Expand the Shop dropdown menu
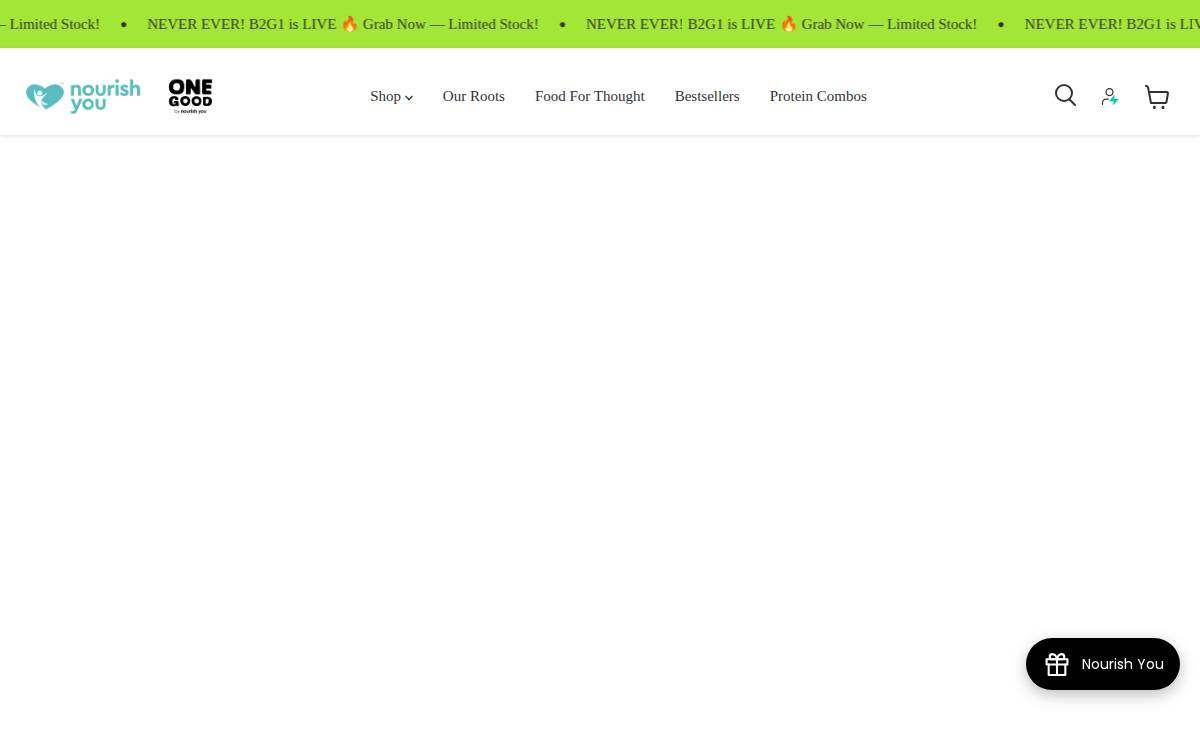The width and height of the screenshot is (1200, 750). [x=391, y=96]
